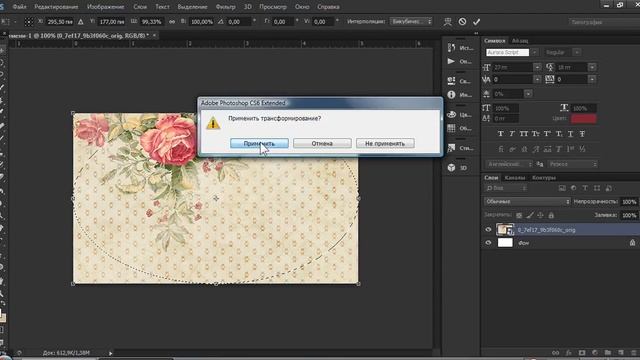Cancel transform with the no-entry icon
Screen dimensions: 640x360
tap(462, 22)
